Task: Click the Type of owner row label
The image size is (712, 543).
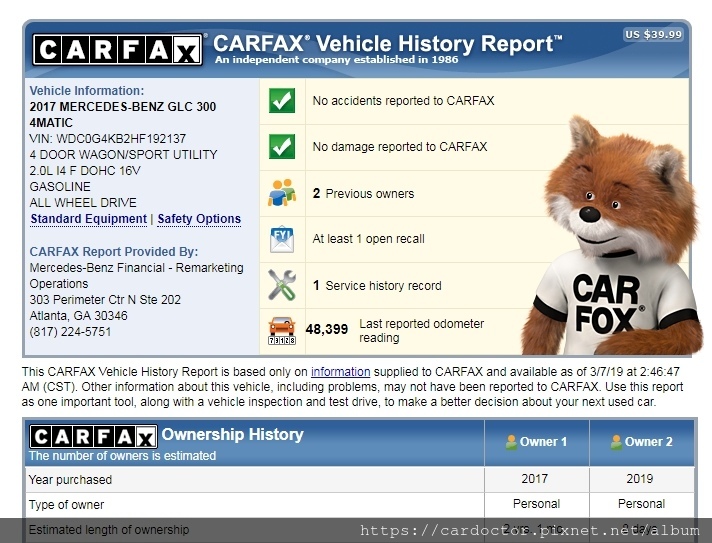Action: coord(66,504)
